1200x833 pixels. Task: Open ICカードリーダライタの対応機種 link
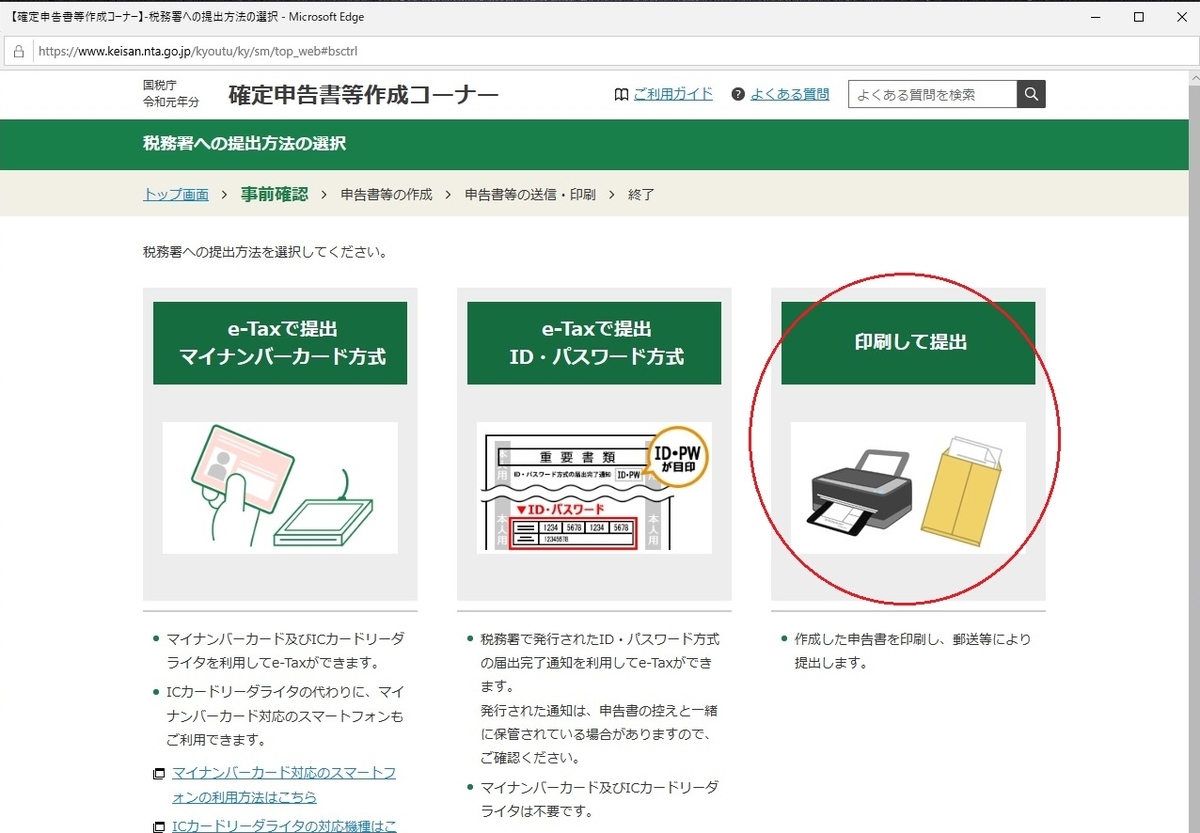(x=284, y=826)
